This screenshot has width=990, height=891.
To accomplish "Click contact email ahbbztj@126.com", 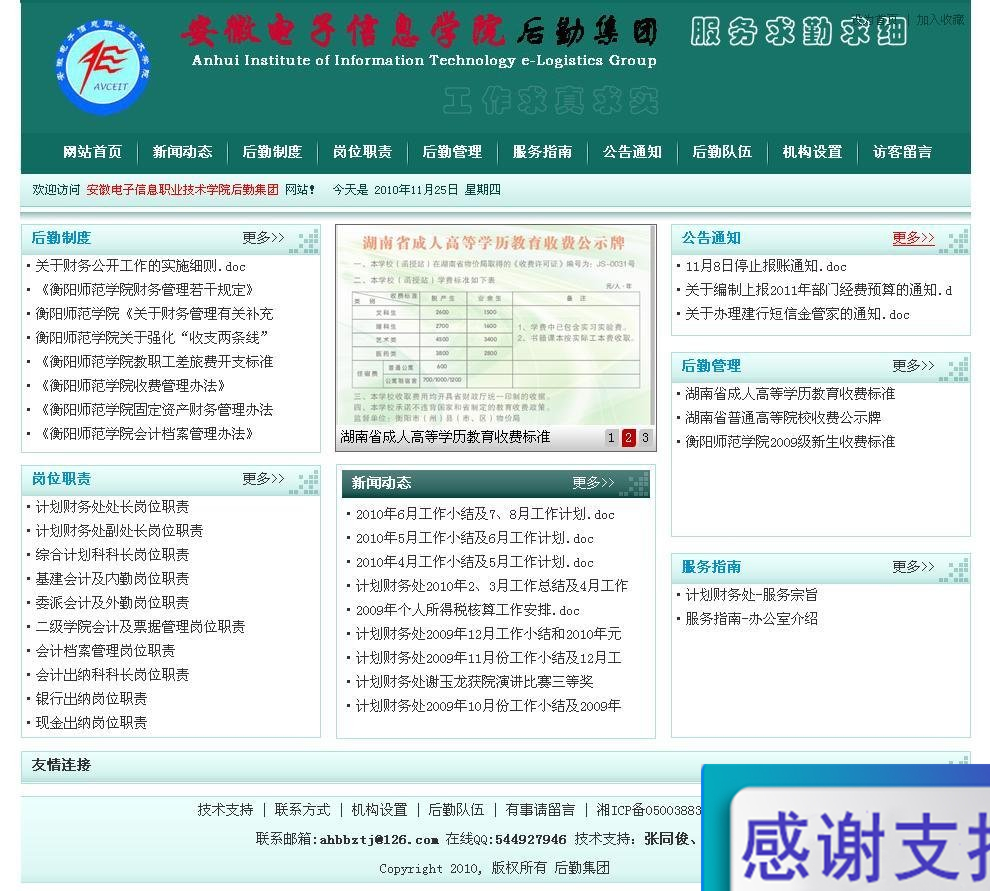I will coord(379,839).
